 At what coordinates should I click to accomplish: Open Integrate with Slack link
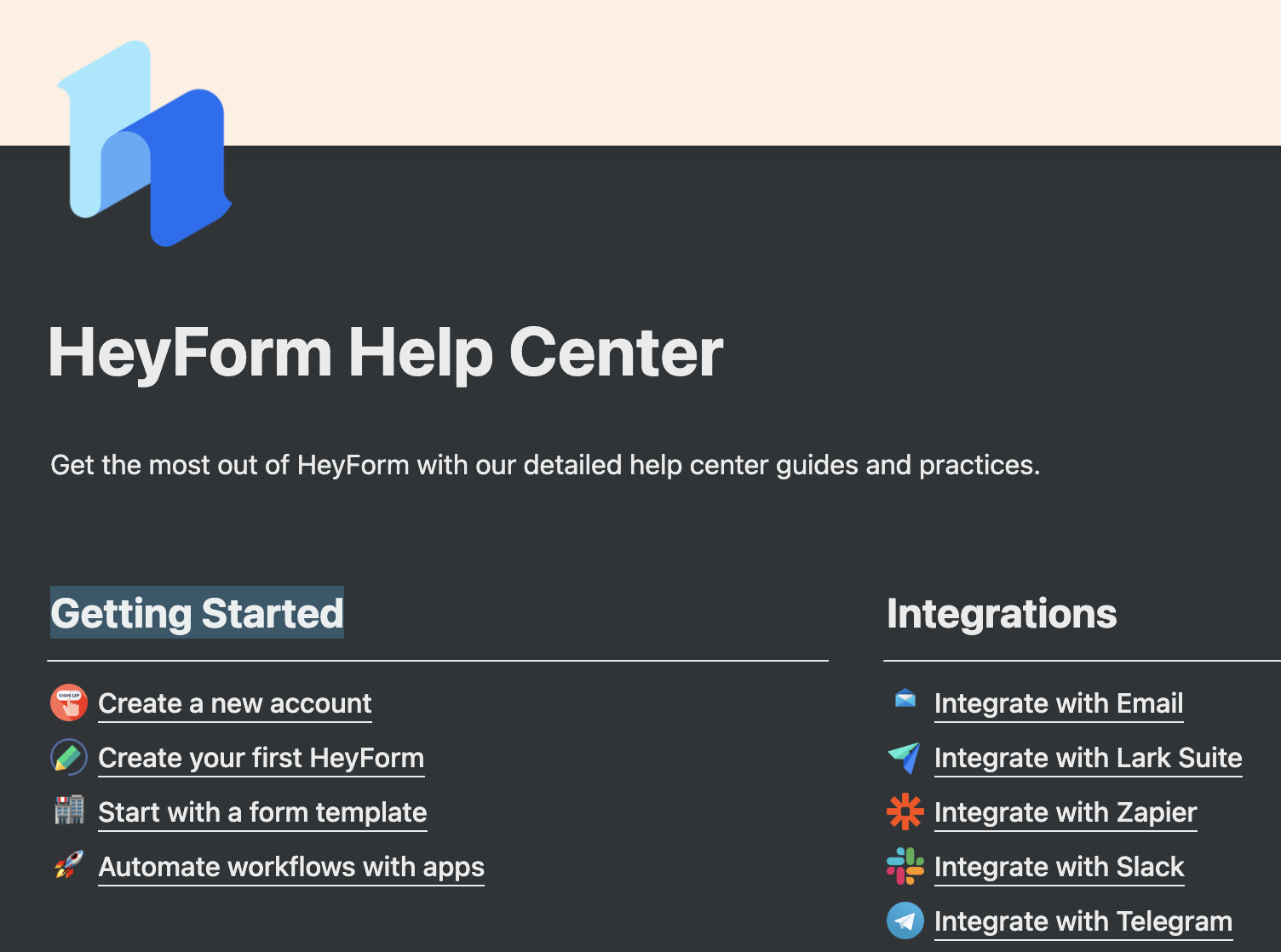tap(1060, 867)
